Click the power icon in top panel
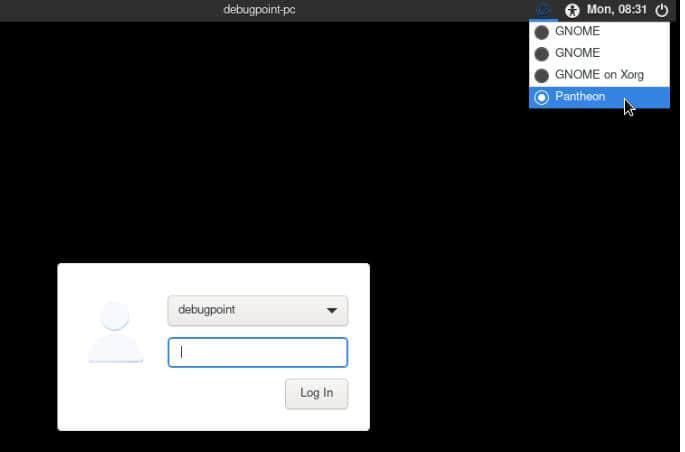 coord(662,10)
